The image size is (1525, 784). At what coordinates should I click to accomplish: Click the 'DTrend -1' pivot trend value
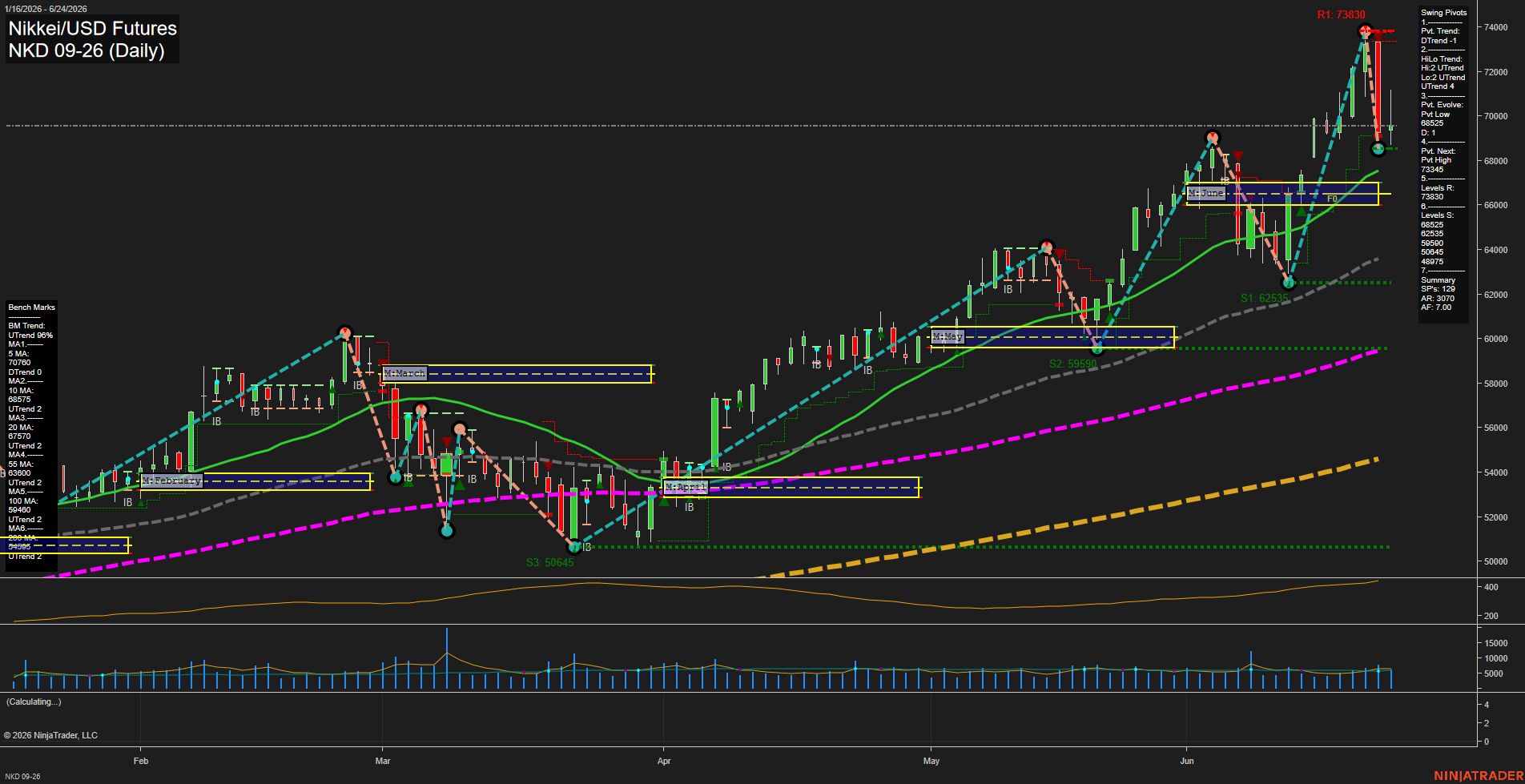click(1438, 41)
